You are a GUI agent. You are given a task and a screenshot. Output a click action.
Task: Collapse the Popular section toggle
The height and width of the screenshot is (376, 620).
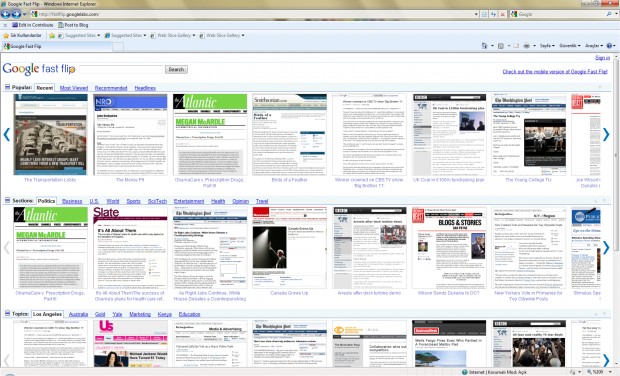[7, 87]
